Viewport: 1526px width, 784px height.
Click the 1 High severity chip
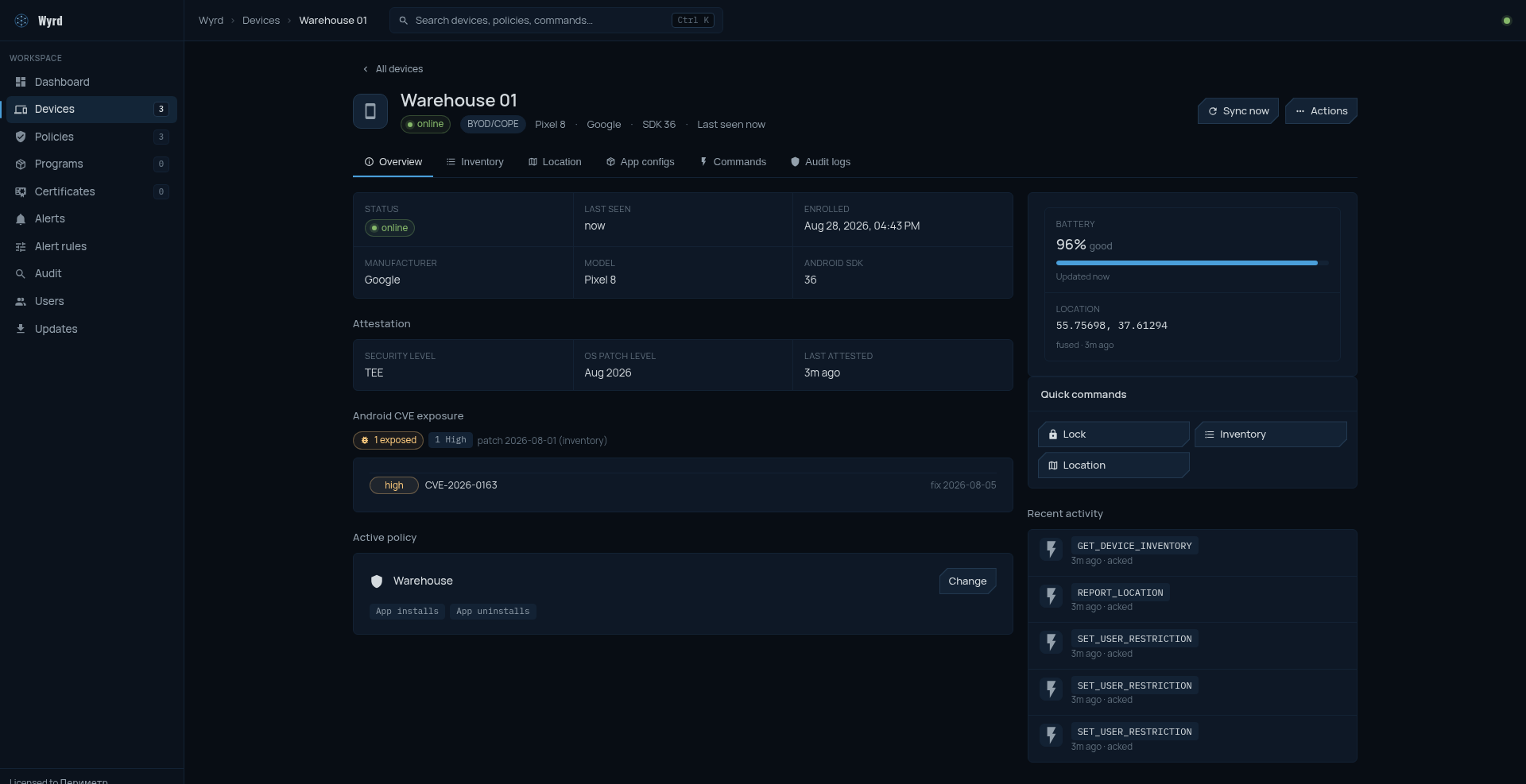(x=451, y=440)
